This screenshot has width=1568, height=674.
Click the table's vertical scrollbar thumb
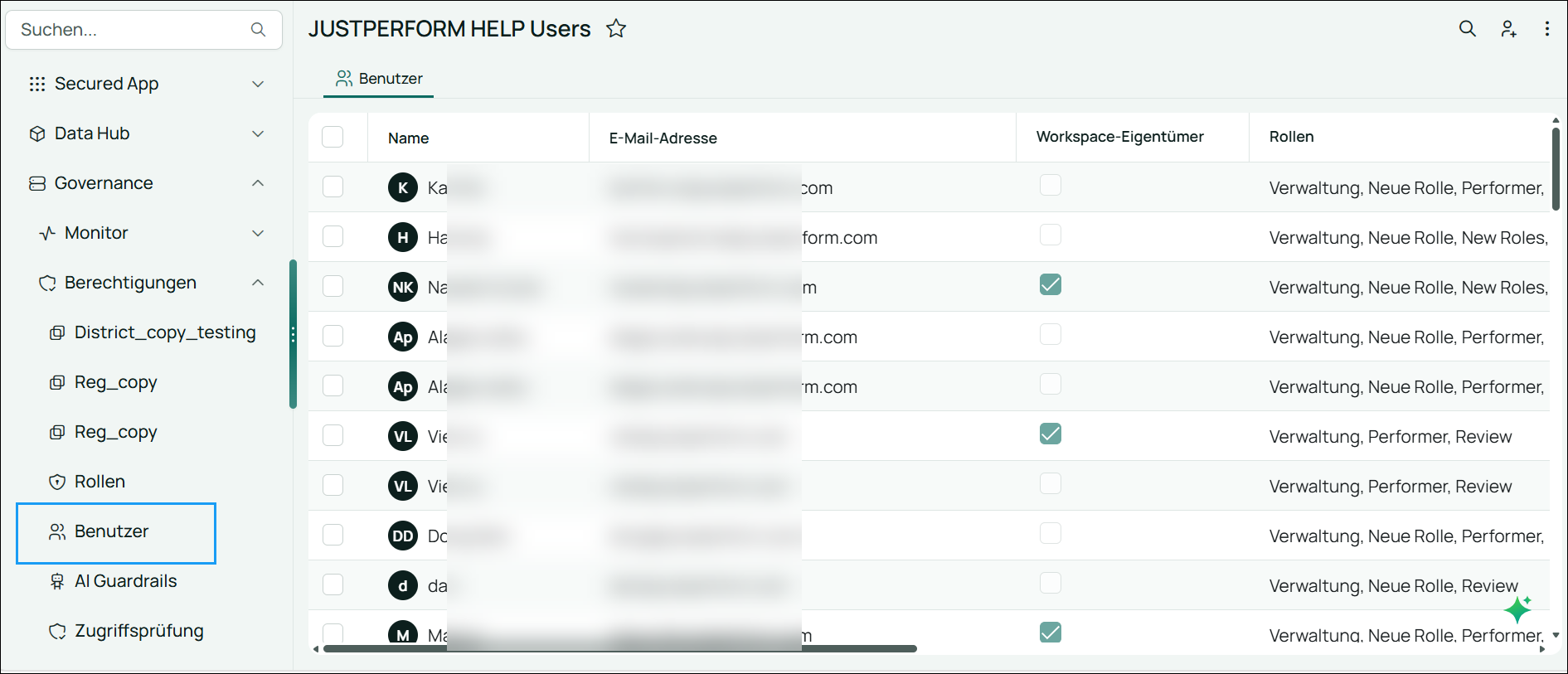(1556, 168)
